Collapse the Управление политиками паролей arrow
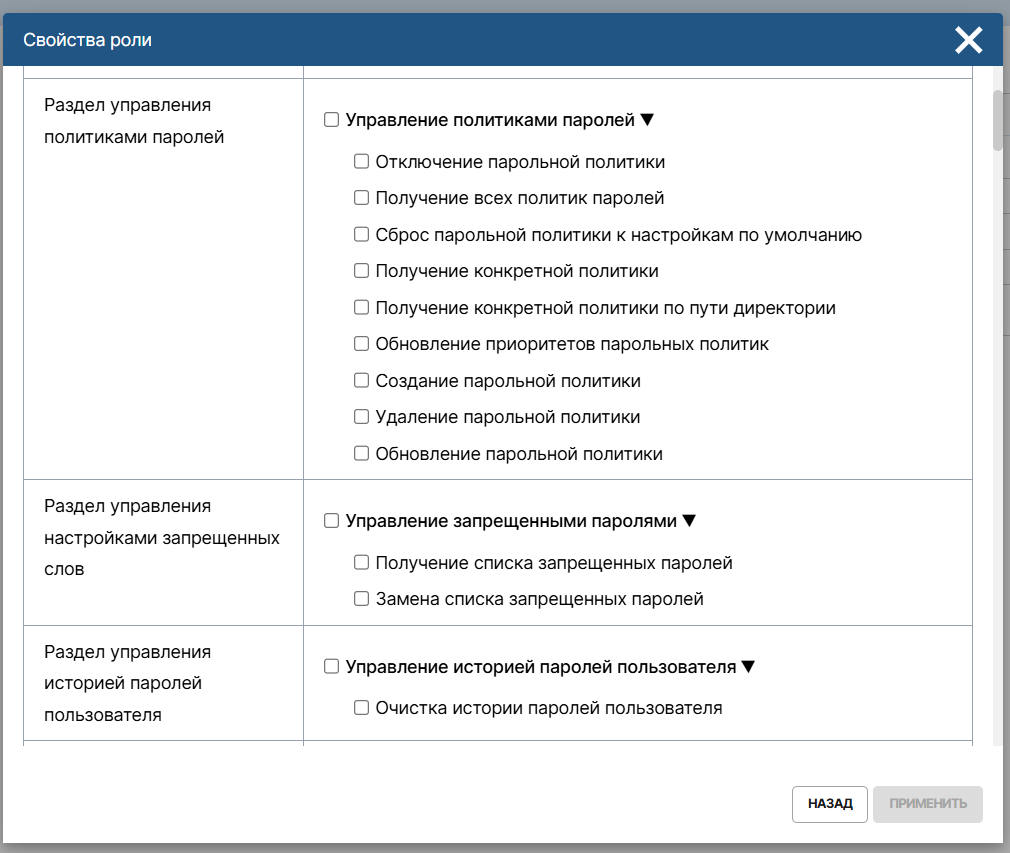 pyautogui.click(x=647, y=120)
